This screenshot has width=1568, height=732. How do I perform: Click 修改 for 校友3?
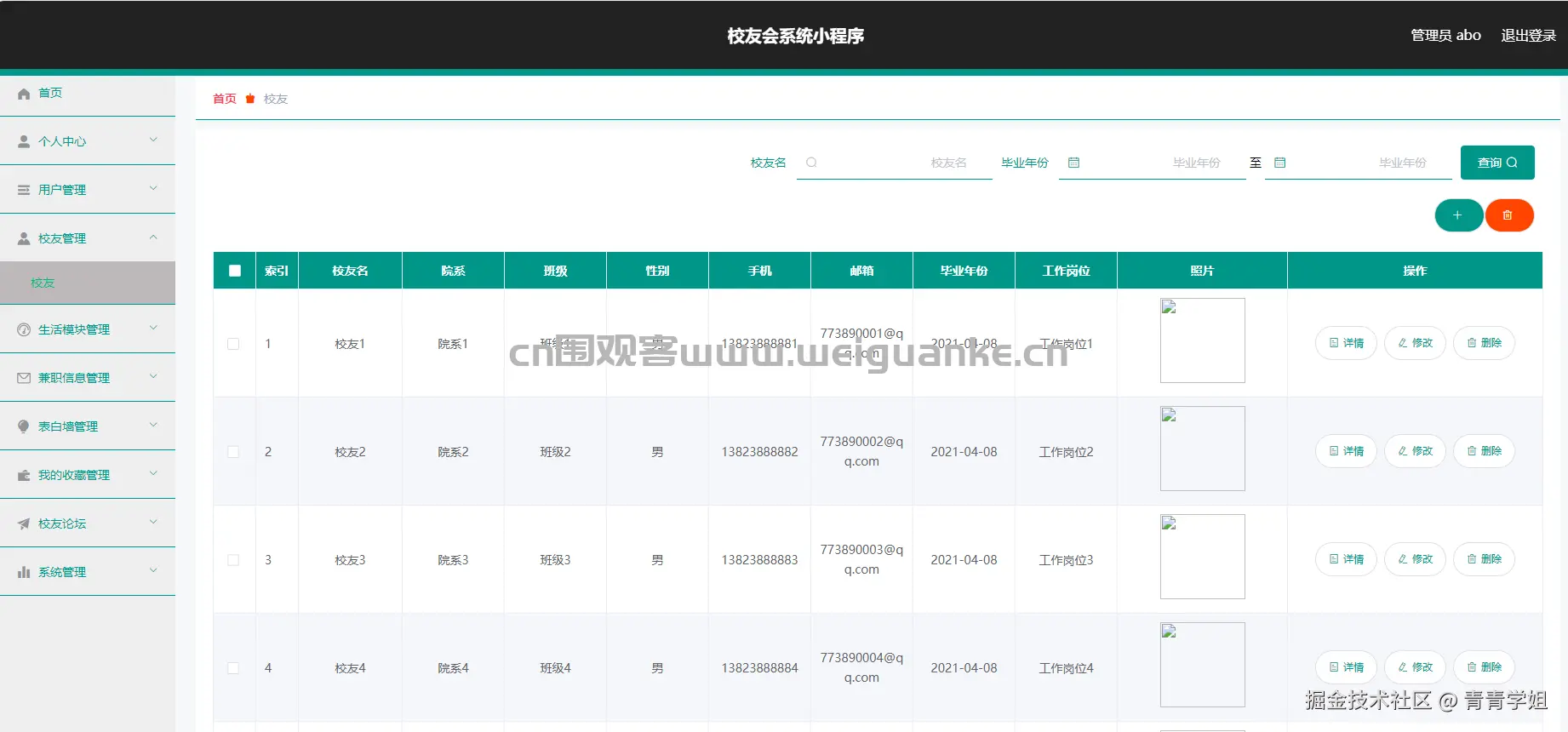[x=1415, y=559]
